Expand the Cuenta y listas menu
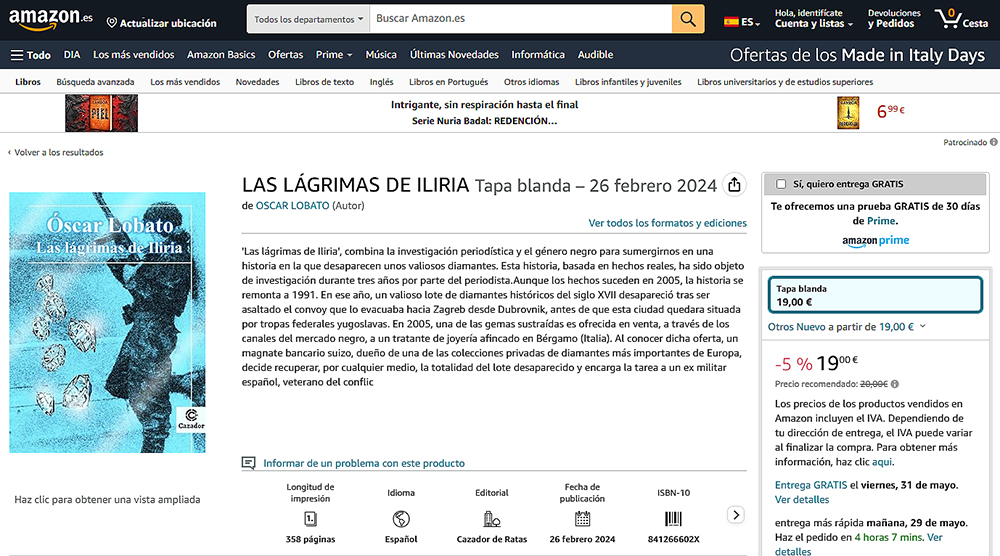Screen dimensions: 1000x556 814,24
